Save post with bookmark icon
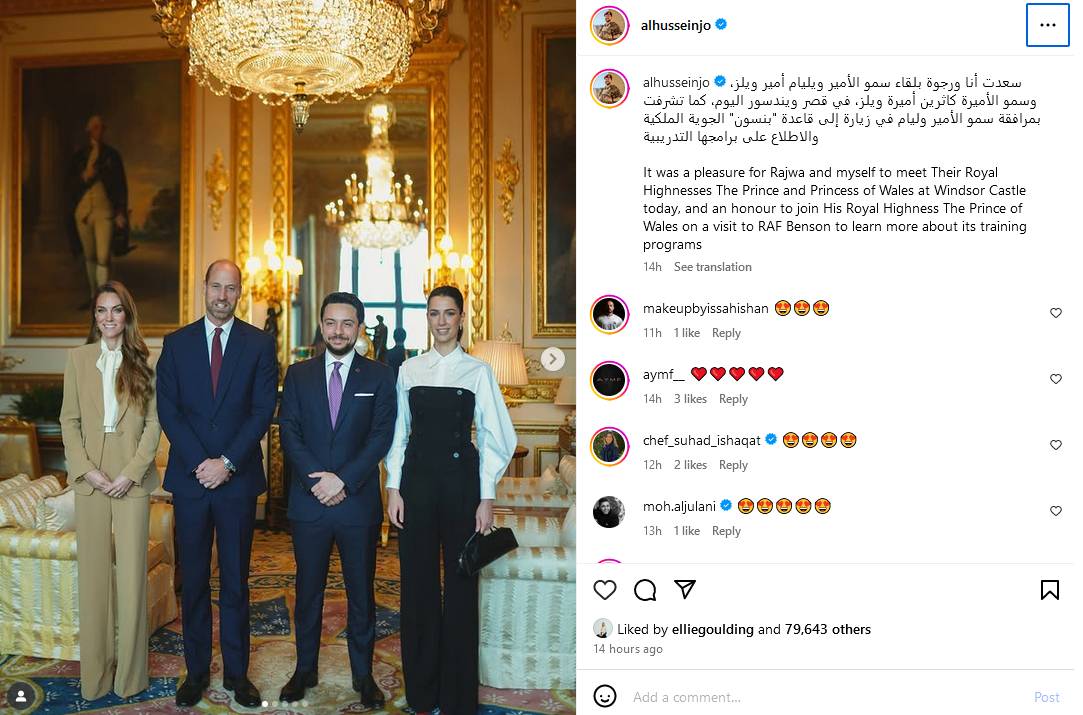 1049,589
